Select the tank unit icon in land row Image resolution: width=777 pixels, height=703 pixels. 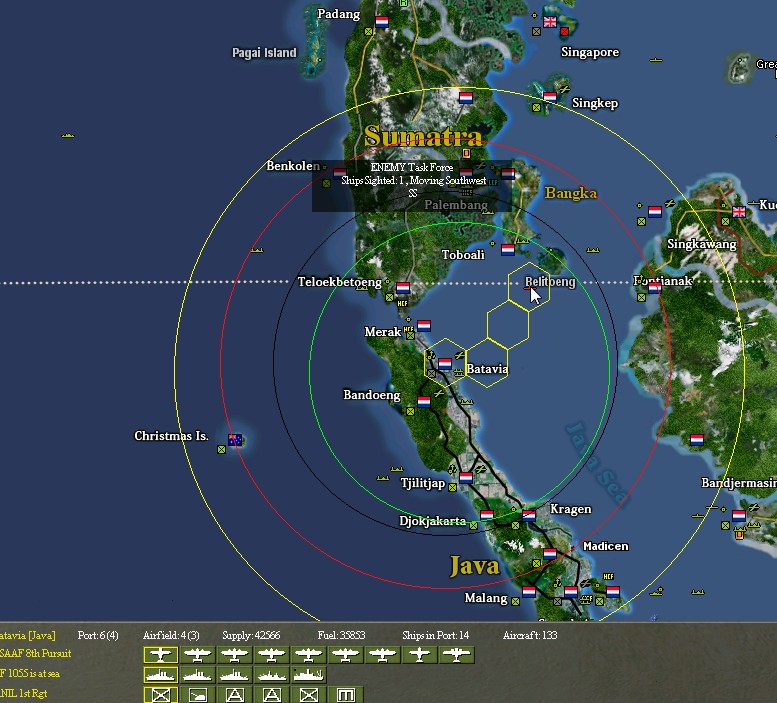pyautogui.click(x=198, y=695)
